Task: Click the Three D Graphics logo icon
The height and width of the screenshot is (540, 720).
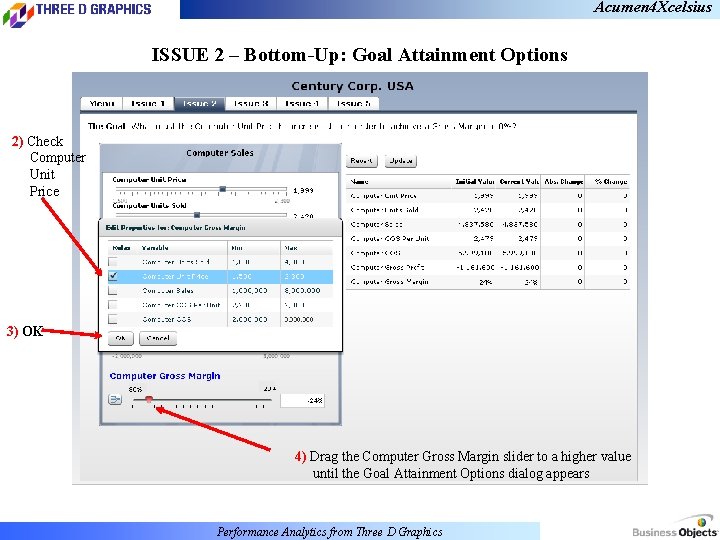Action: pos(18,14)
